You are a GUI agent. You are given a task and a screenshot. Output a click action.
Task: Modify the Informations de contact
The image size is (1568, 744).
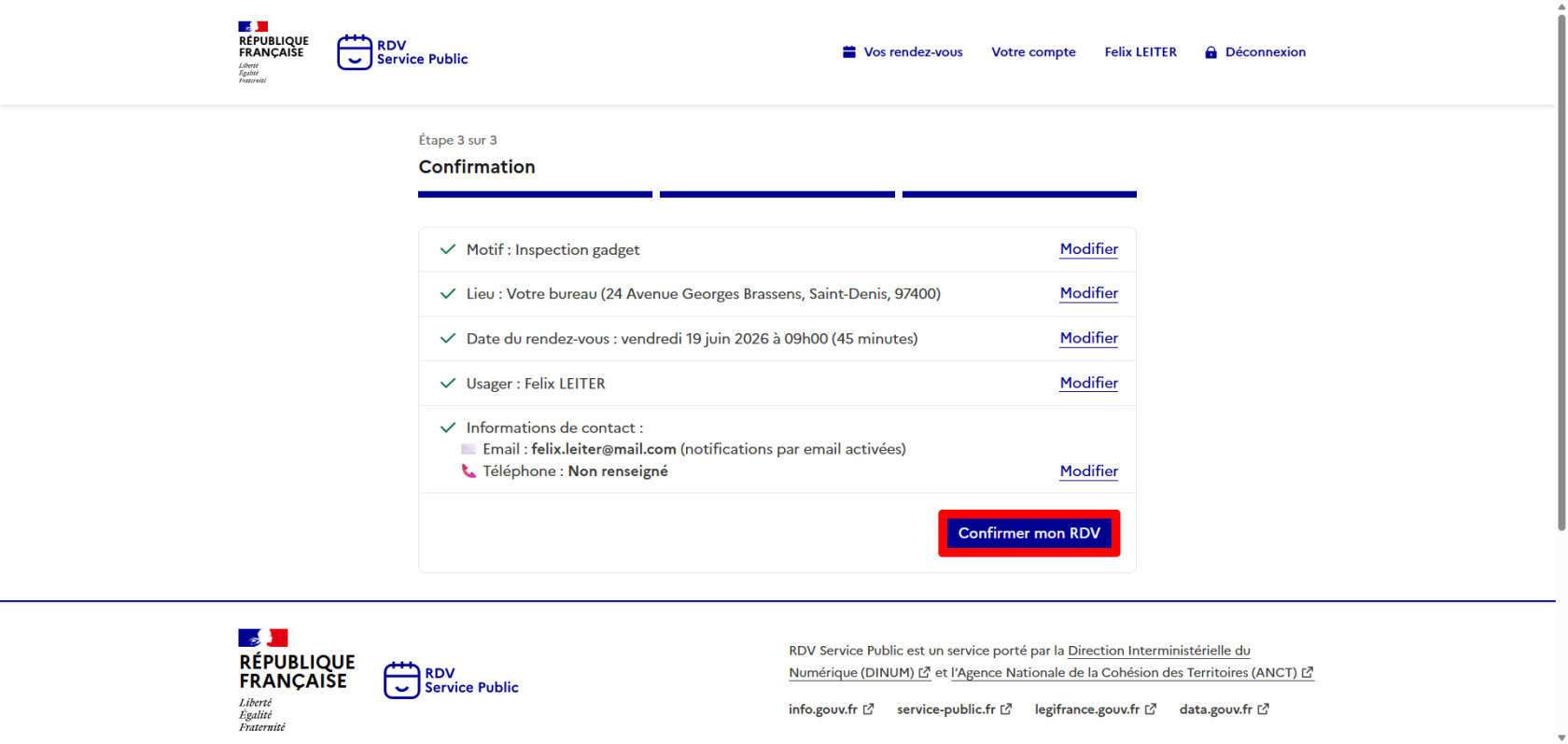[x=1088, y=471]
